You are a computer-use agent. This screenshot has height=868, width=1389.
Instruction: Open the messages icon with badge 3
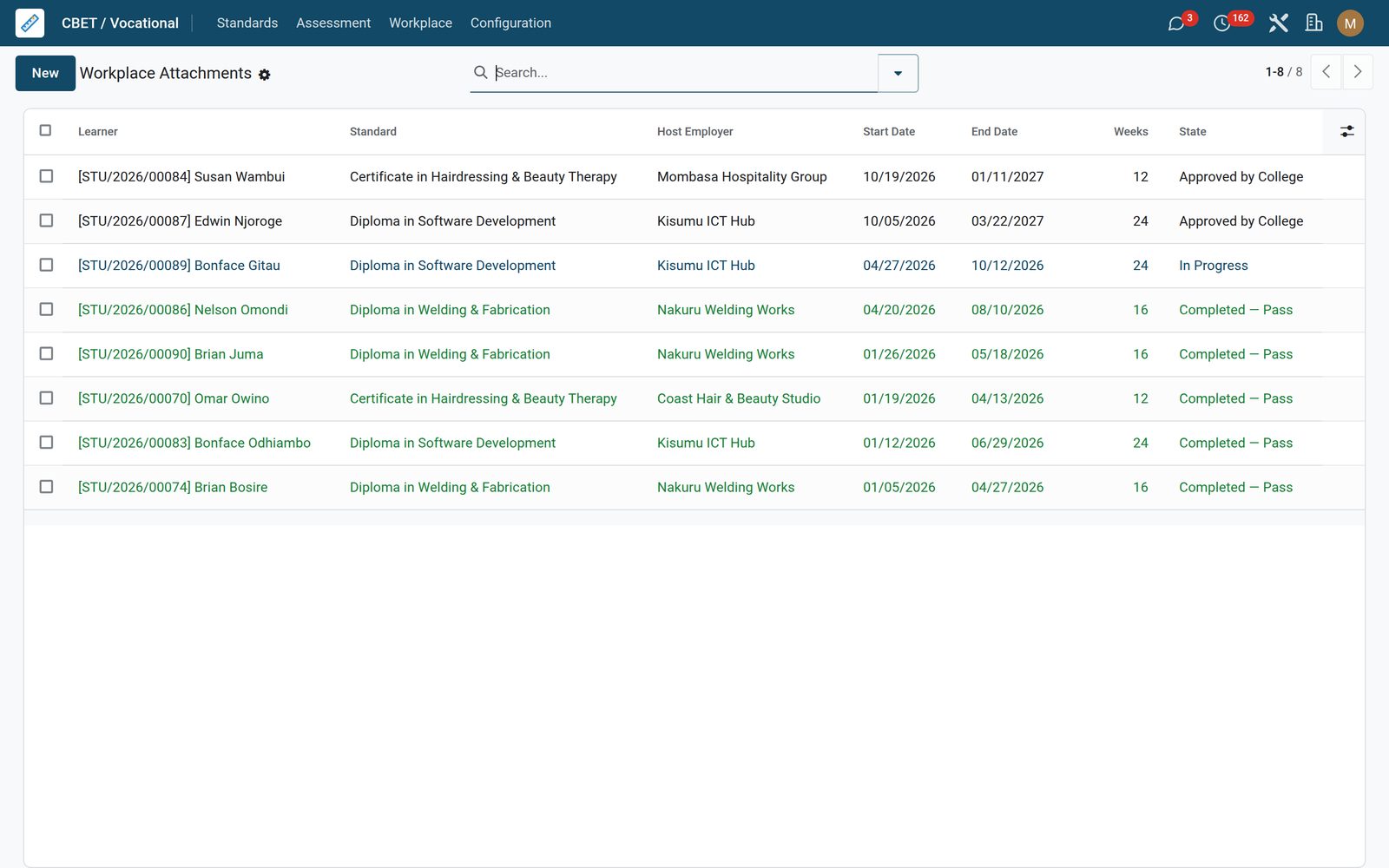click(x=1176, y=23)
